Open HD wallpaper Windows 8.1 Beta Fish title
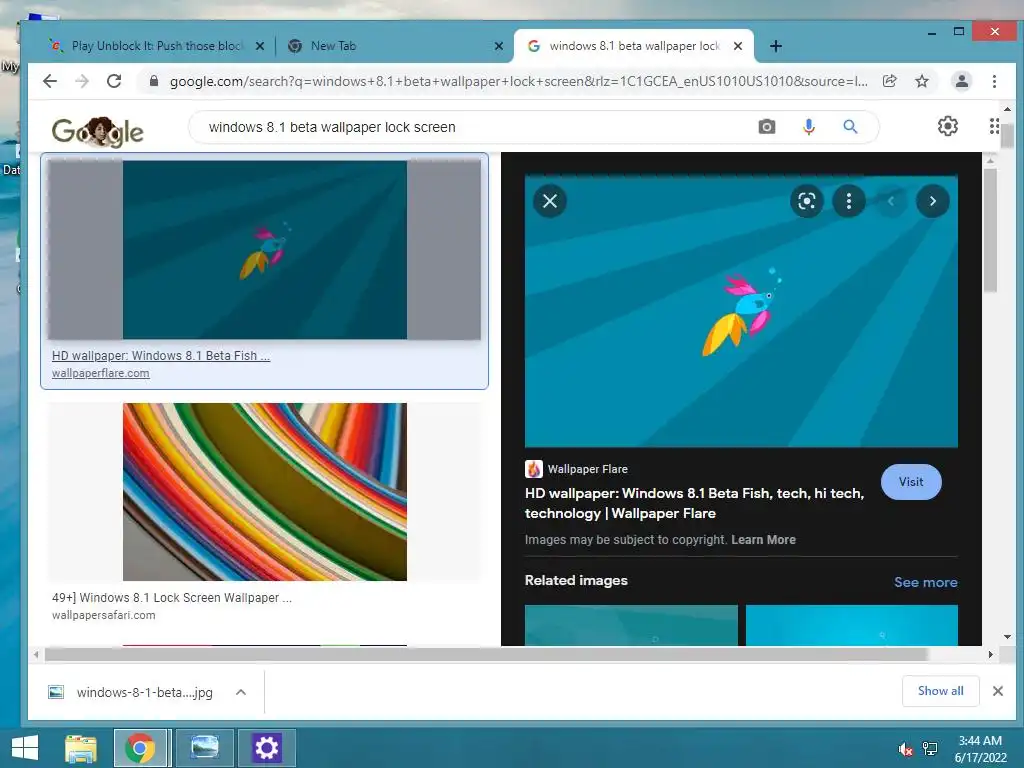Viewport: 1024px width, 768px height. [x=694, y=503]
